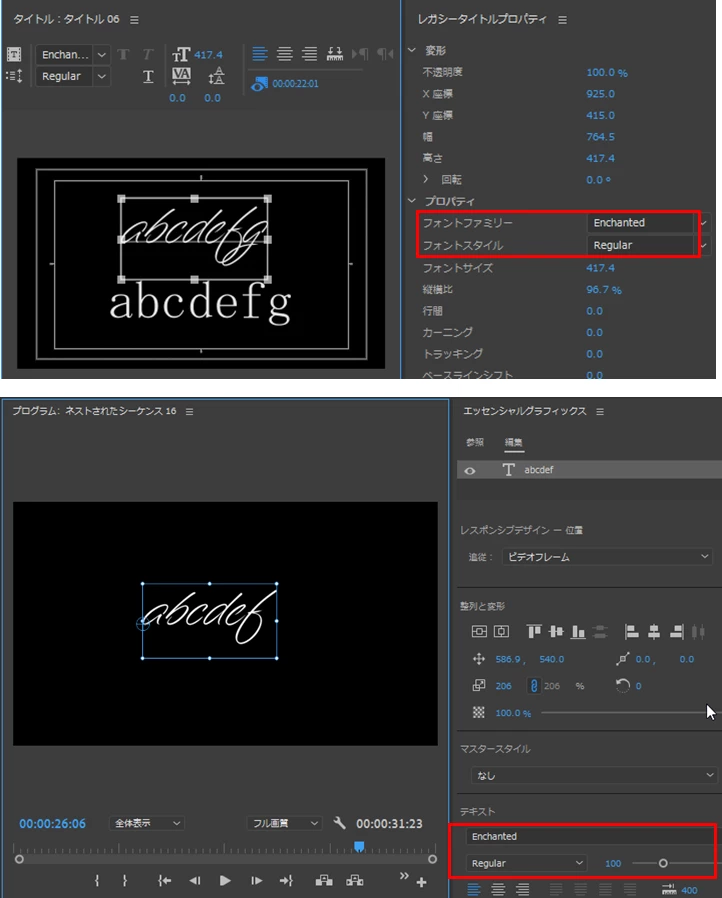Click the 不透明度 value 100.0 %
Viewport: 722px width, 898px height.
(x=606, y=73)
